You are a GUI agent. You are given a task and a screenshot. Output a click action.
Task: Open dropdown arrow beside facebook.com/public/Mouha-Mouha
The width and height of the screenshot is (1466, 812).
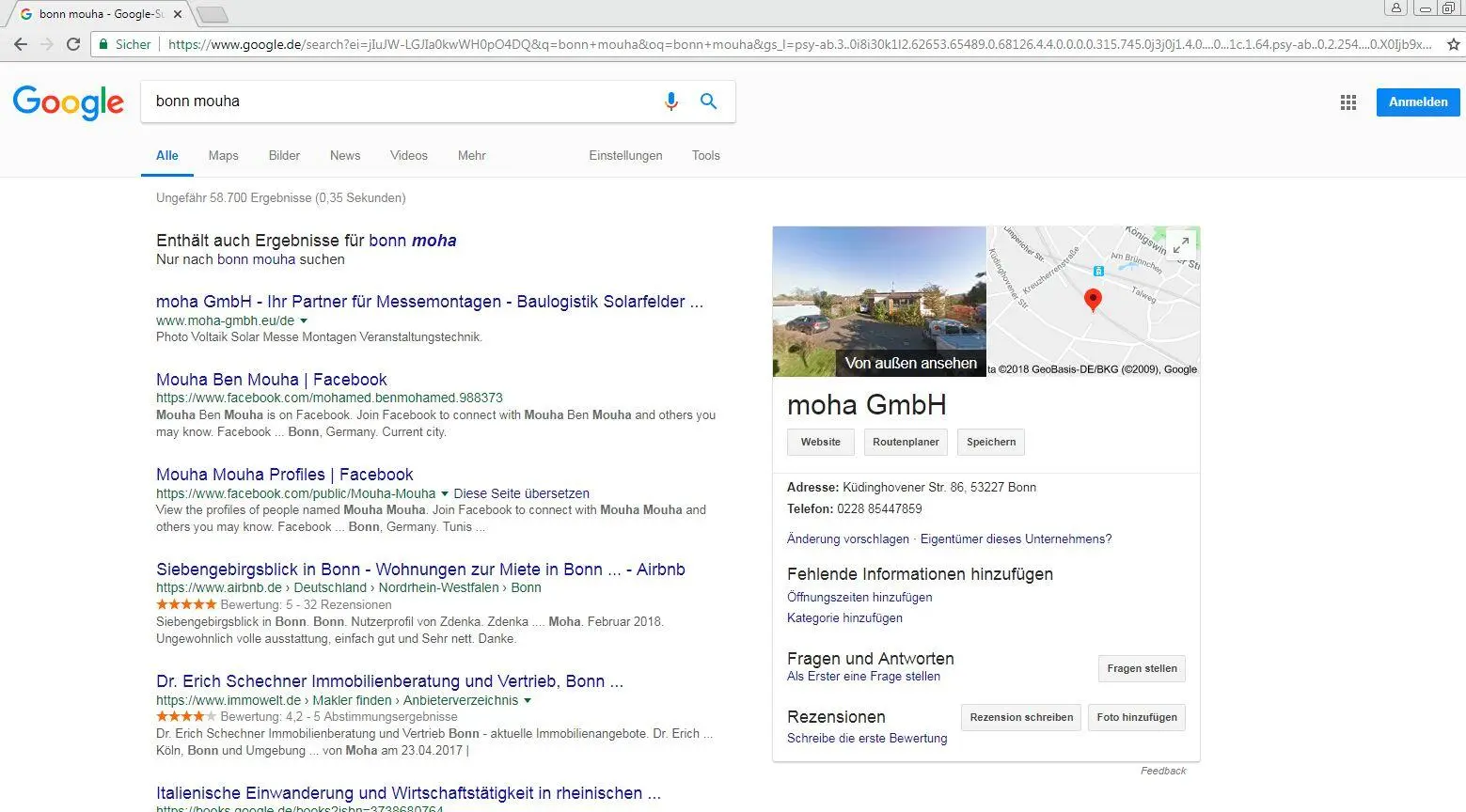[x=445, y=494]
